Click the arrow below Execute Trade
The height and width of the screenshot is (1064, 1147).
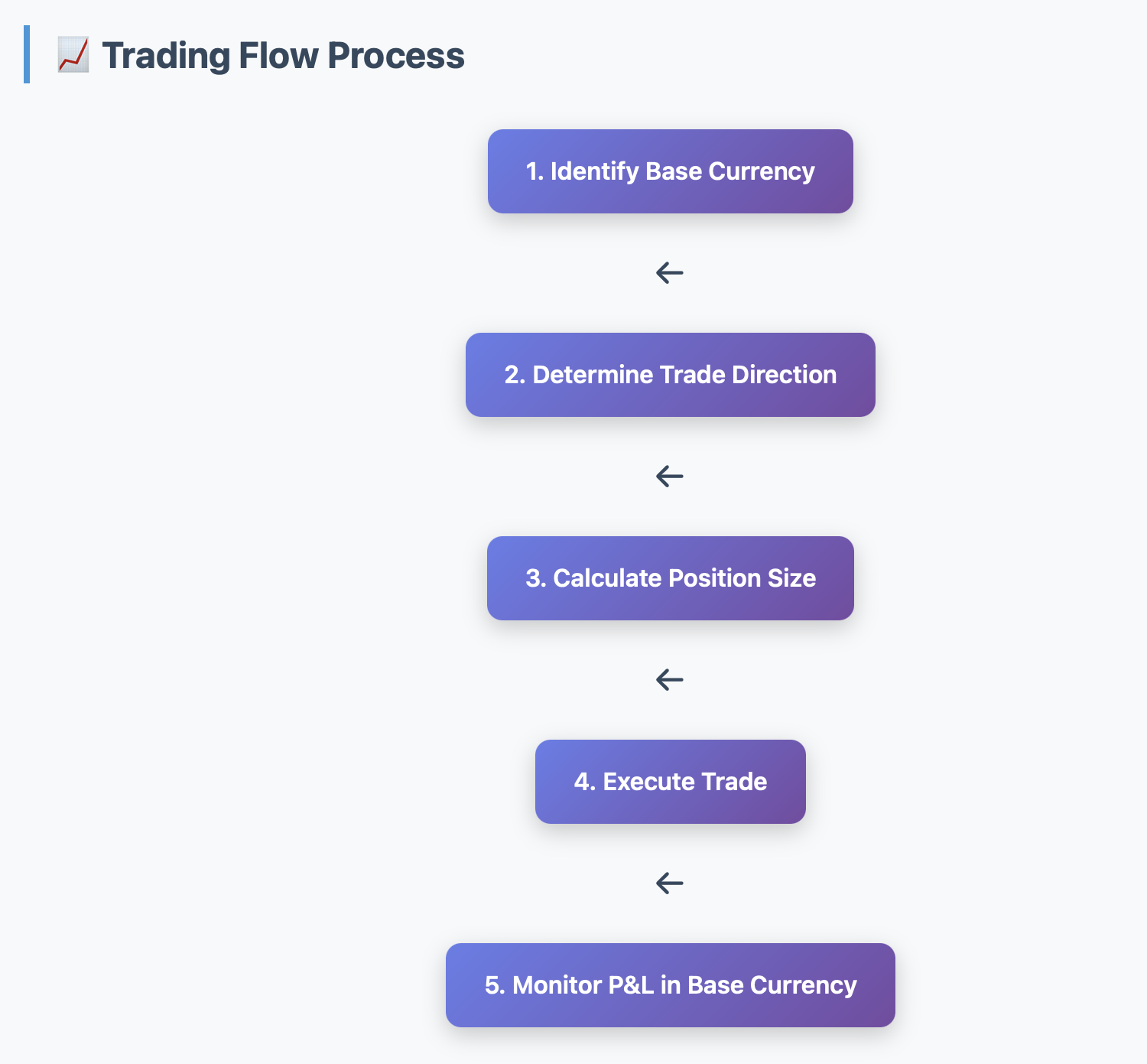670,883
